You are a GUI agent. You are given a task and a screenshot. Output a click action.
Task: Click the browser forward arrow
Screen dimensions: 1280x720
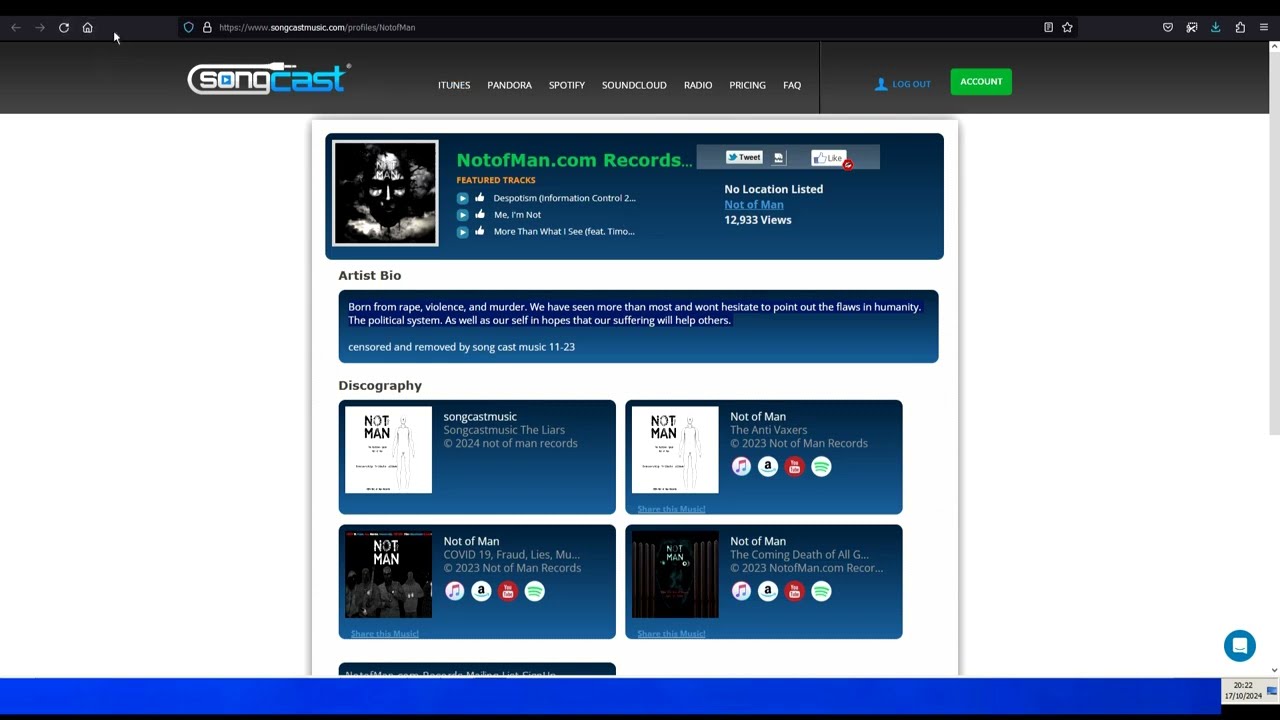click(40, 27)
